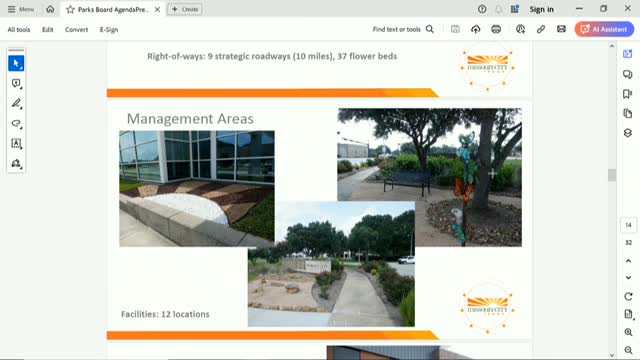This screenshot has width=640, height=360.
Task: Click Find text or tools field
Action: 396,29
